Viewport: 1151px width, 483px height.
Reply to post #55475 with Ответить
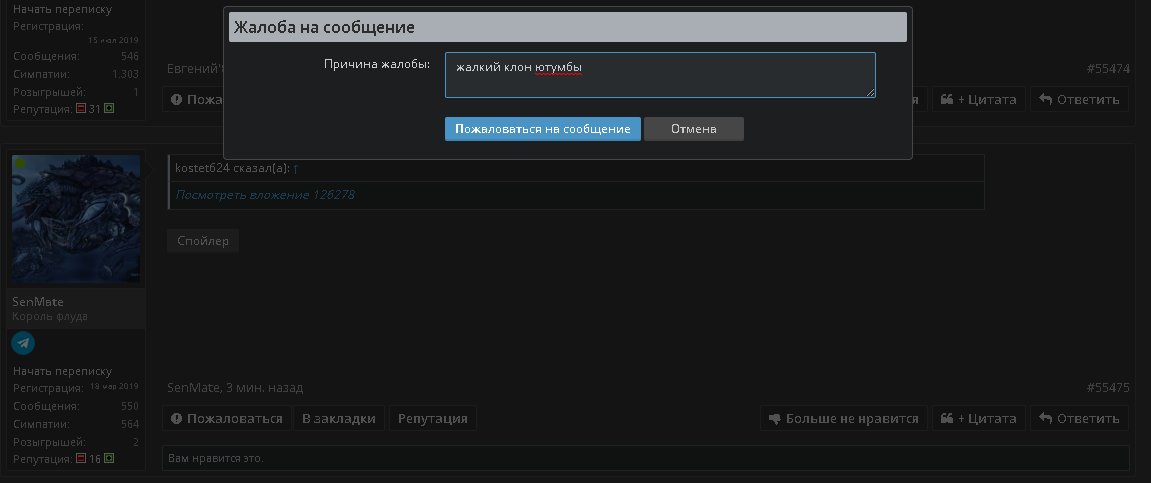pos(1079,418)
